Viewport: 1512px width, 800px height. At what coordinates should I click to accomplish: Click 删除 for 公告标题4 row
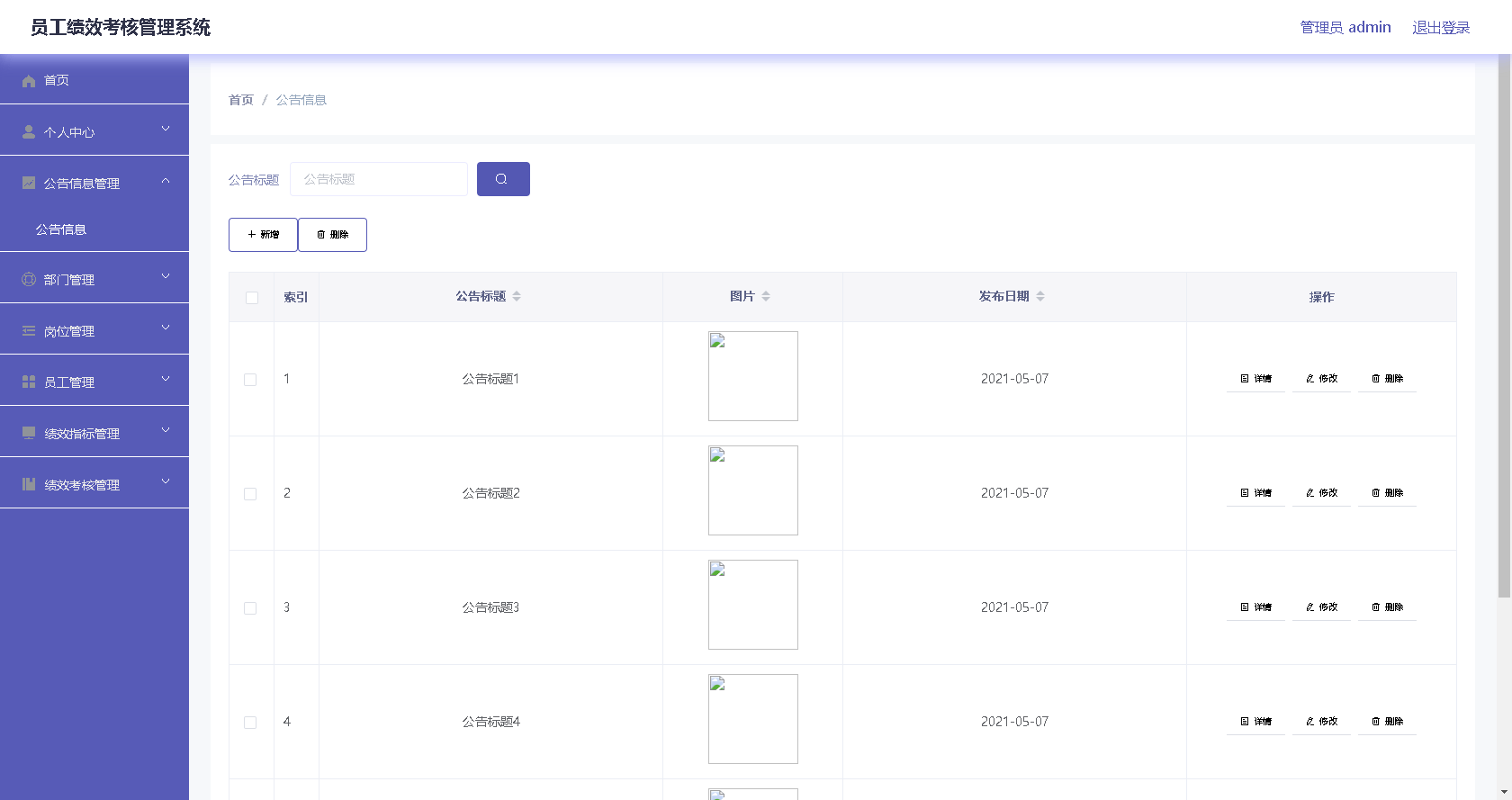click(x=1387, y=722)
